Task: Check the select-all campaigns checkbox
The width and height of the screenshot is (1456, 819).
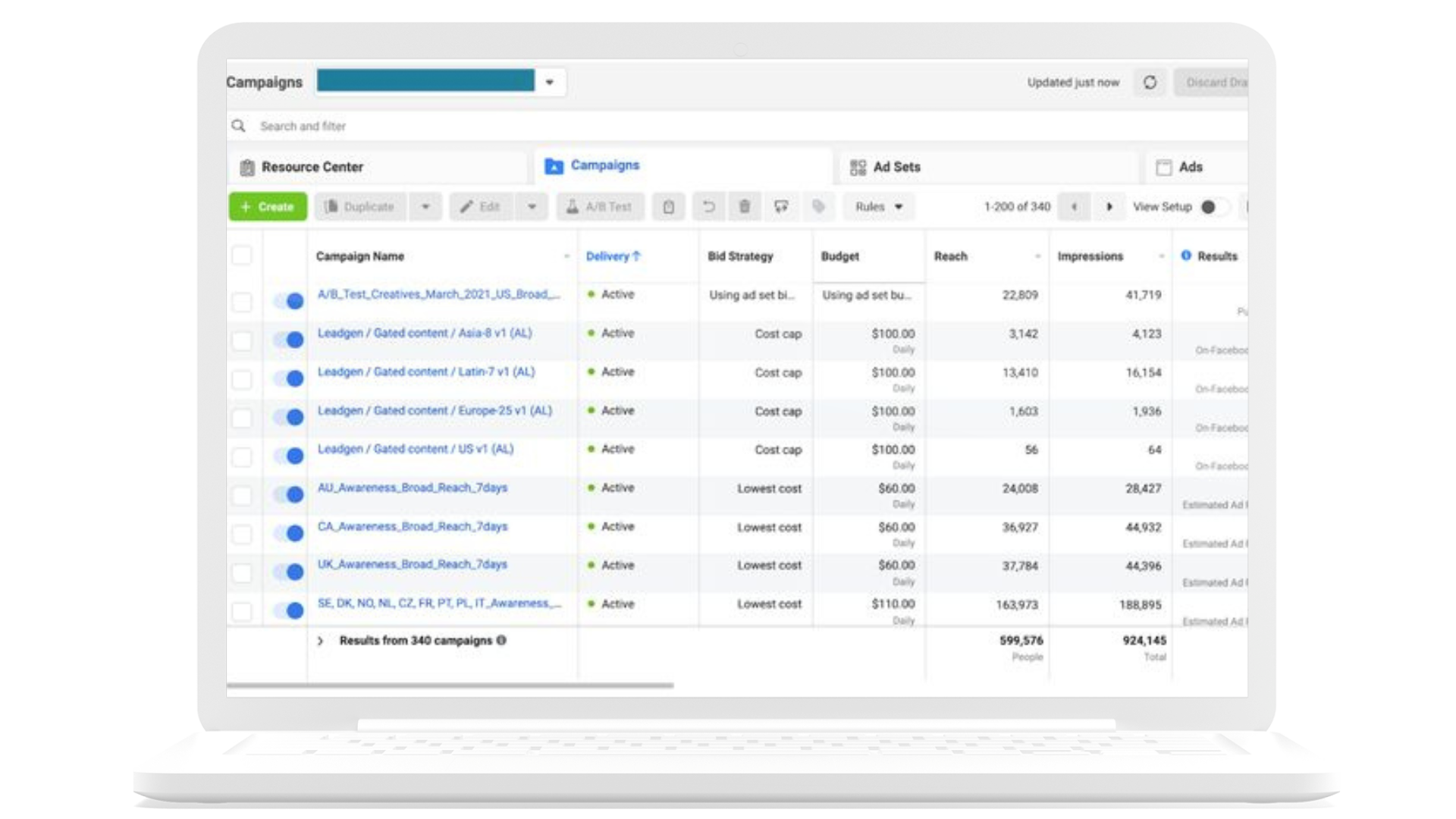Action: pos(242,256)
